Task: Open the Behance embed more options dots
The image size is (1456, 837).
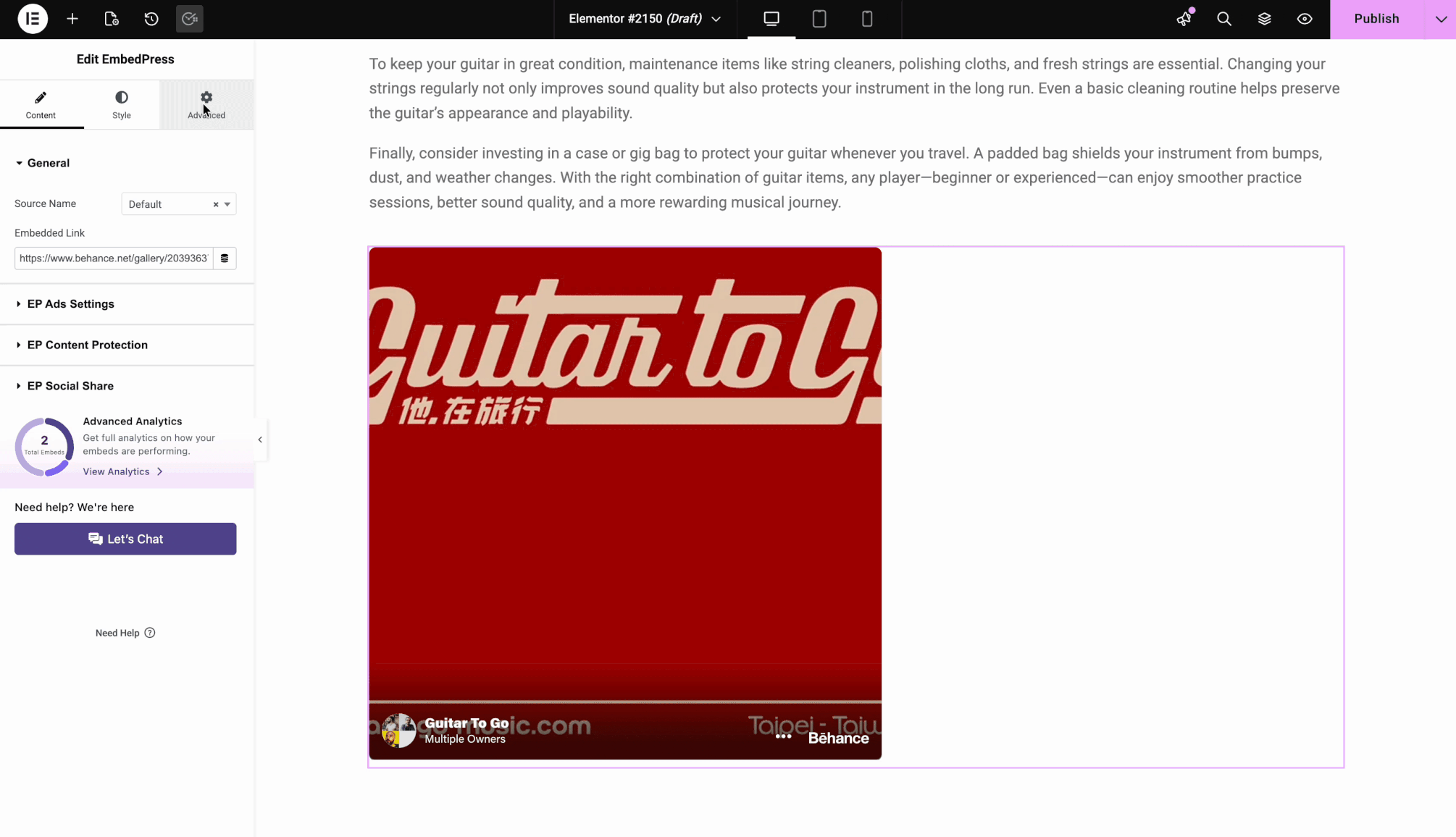Action: click(783, 736)
